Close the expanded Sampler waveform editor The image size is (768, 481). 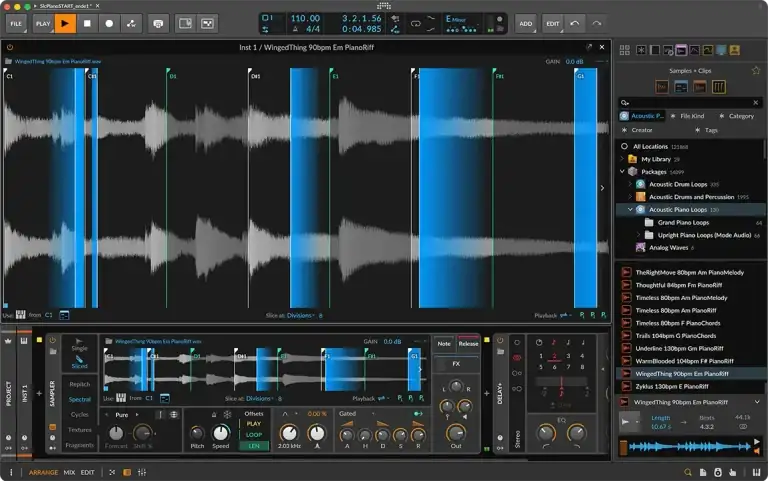click(x=602, y=47)
